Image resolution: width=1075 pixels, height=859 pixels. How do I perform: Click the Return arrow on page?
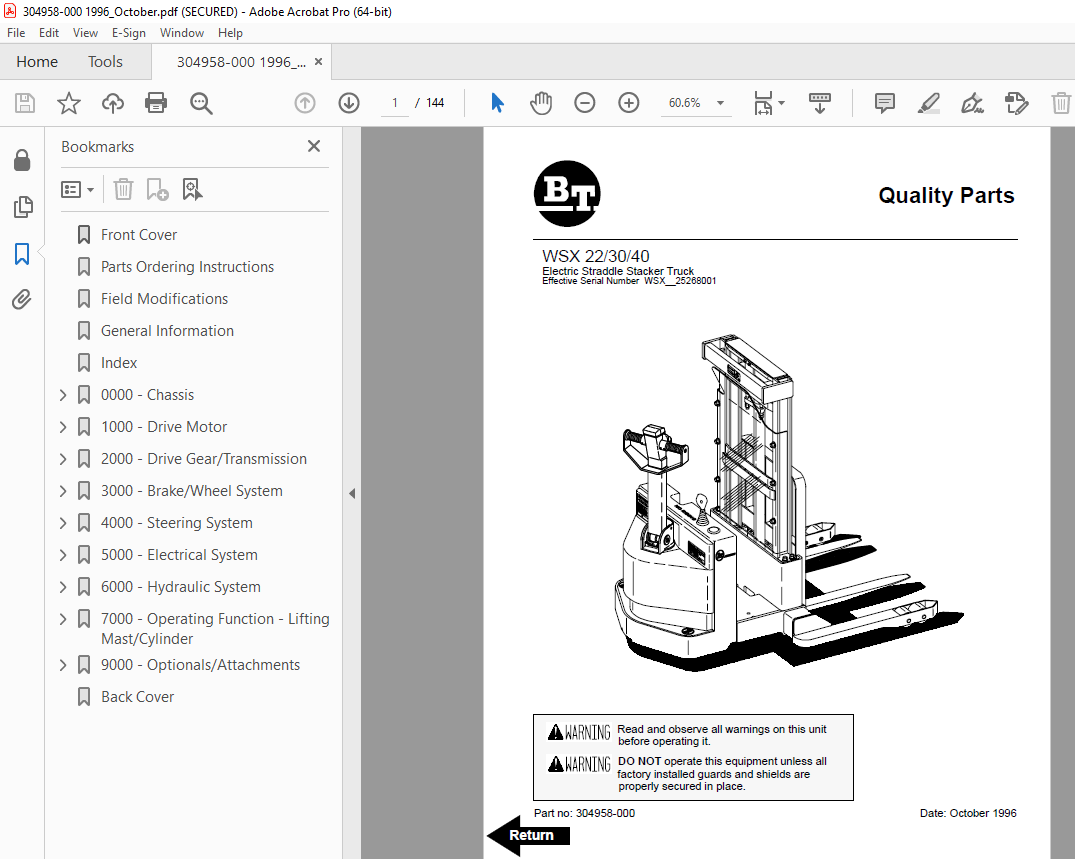click(529, 835)
